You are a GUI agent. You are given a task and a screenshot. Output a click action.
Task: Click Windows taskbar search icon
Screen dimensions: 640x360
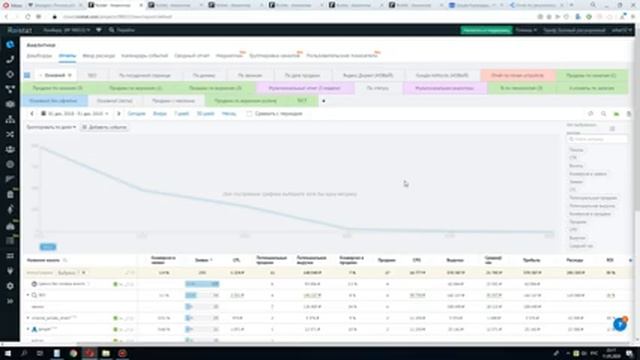click(x=24, y=353)
